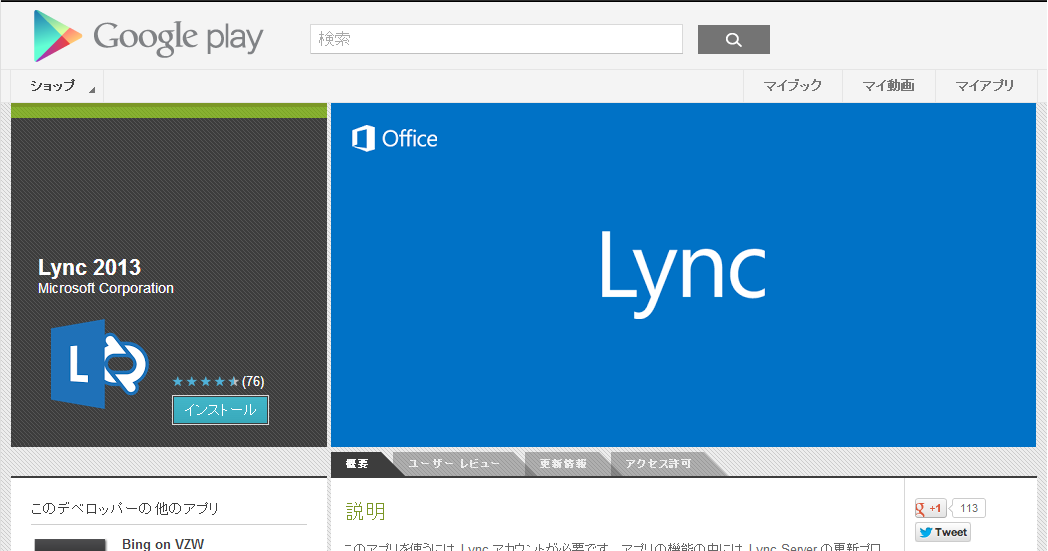Click the Google Play logo
This screenshot has height=551, width=1048.
point(148,36)
